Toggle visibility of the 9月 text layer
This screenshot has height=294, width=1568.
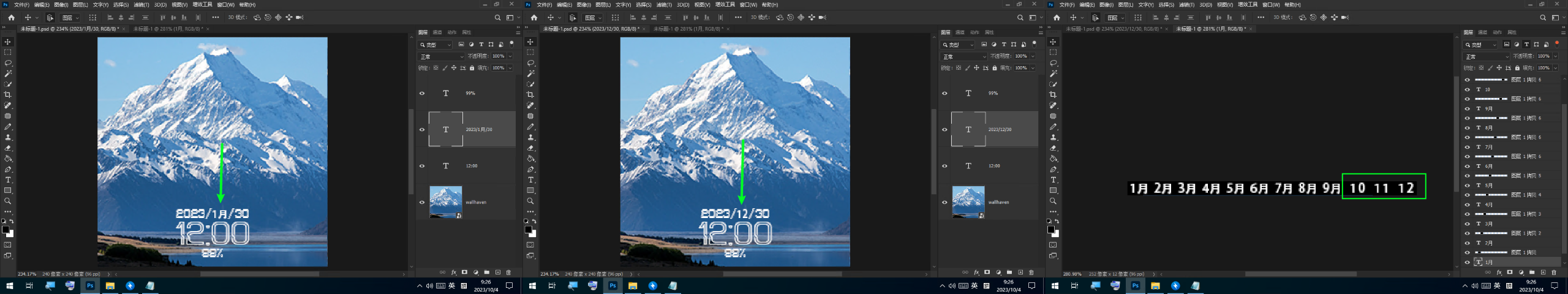[x=1467, y=109]
